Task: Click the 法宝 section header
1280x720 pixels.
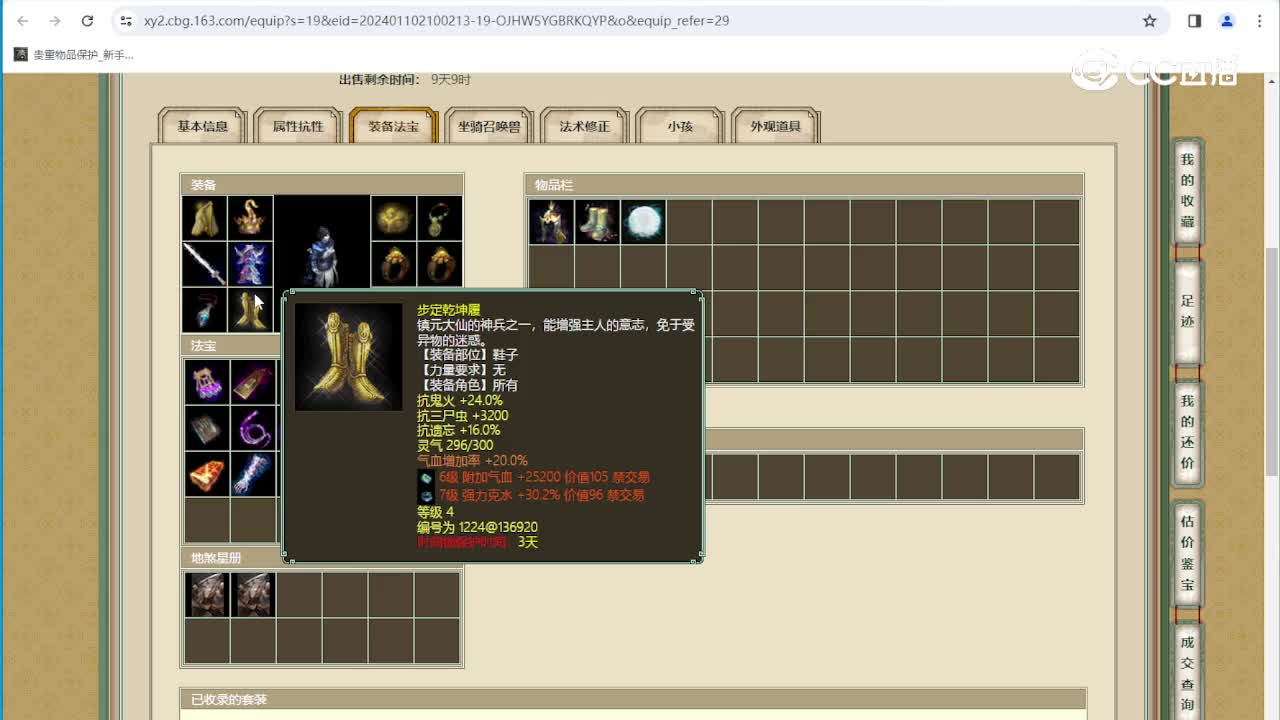Action: tap(231, 345)
